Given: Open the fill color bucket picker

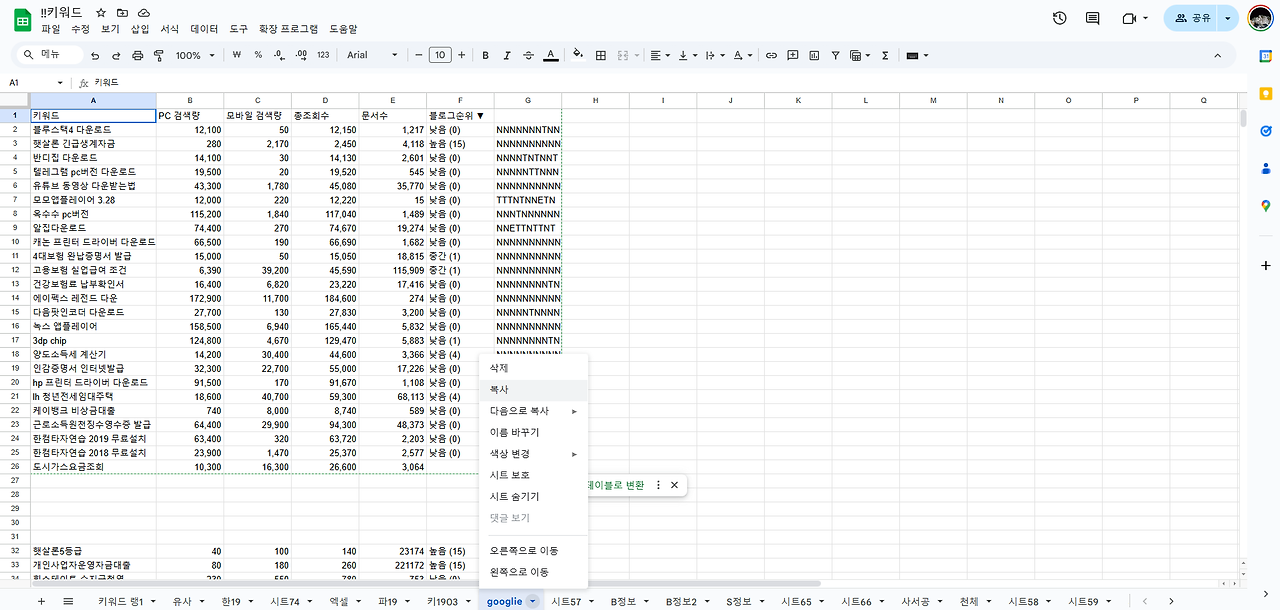Looking at the screenshot, I should click(x=578, y=55).
